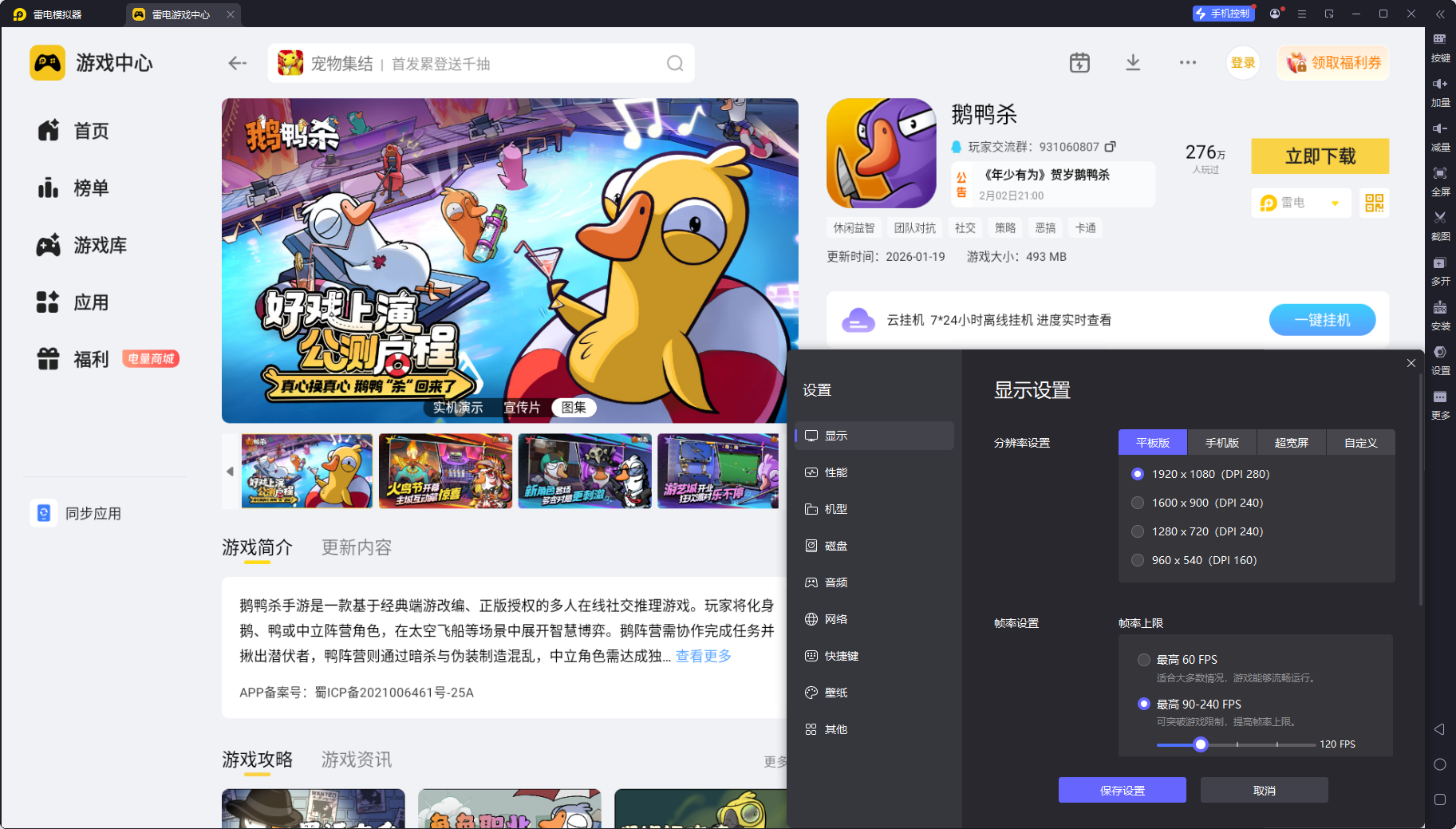This screenshot has height=829, width=1456.
Task: Open 榜单 rankings in sidebar
Action: coord(73,188)
